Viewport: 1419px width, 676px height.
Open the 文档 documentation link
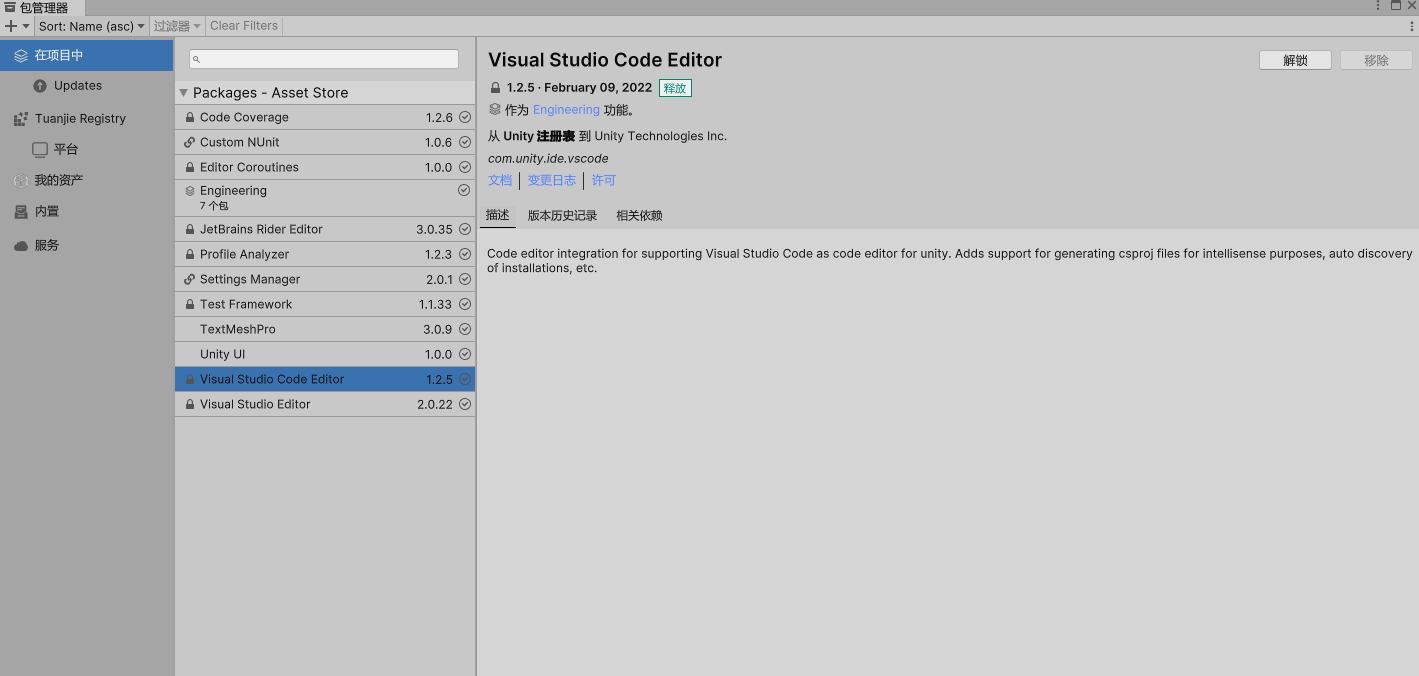(500, 180)
